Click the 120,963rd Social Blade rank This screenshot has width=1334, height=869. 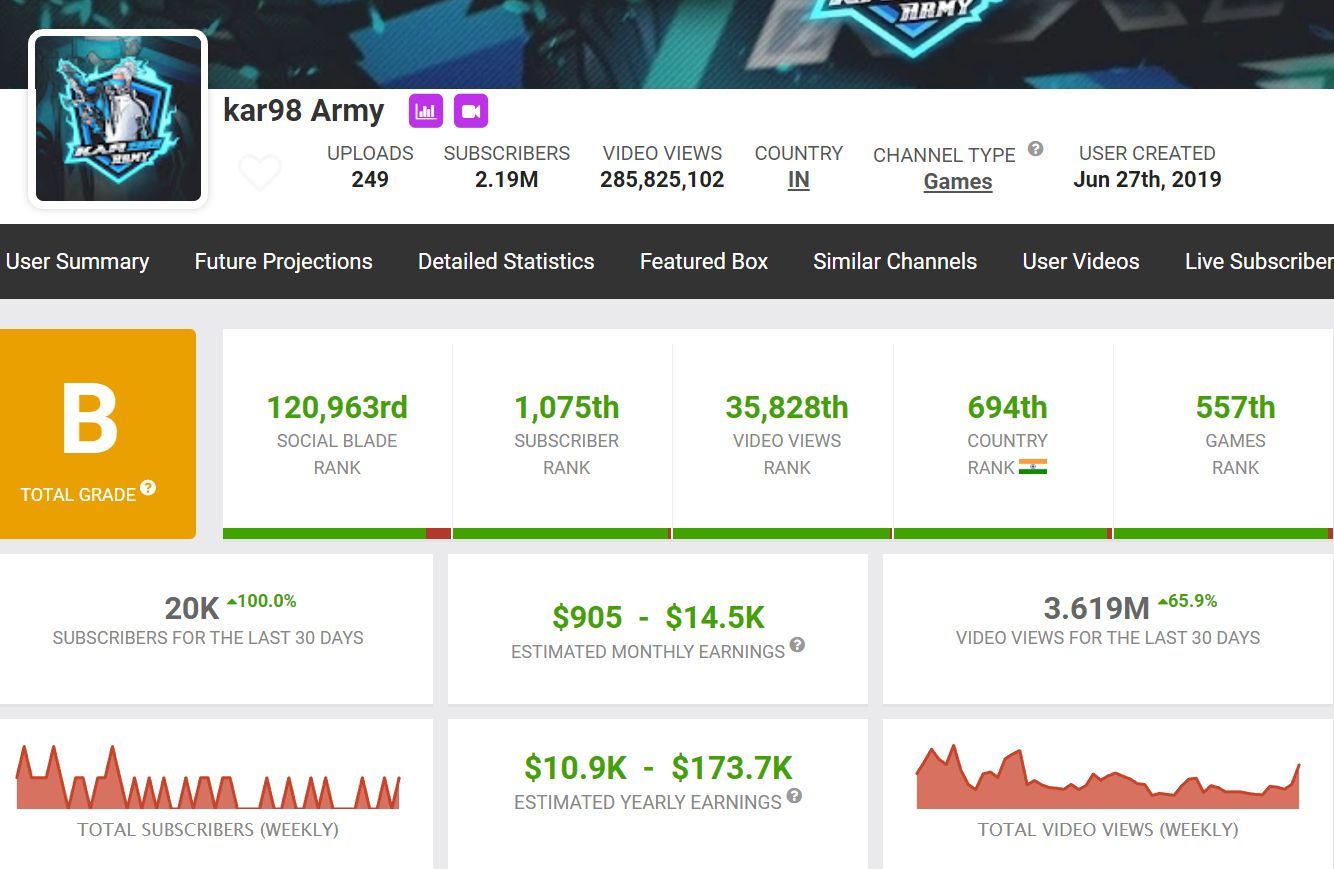click(x=337, y=407)
